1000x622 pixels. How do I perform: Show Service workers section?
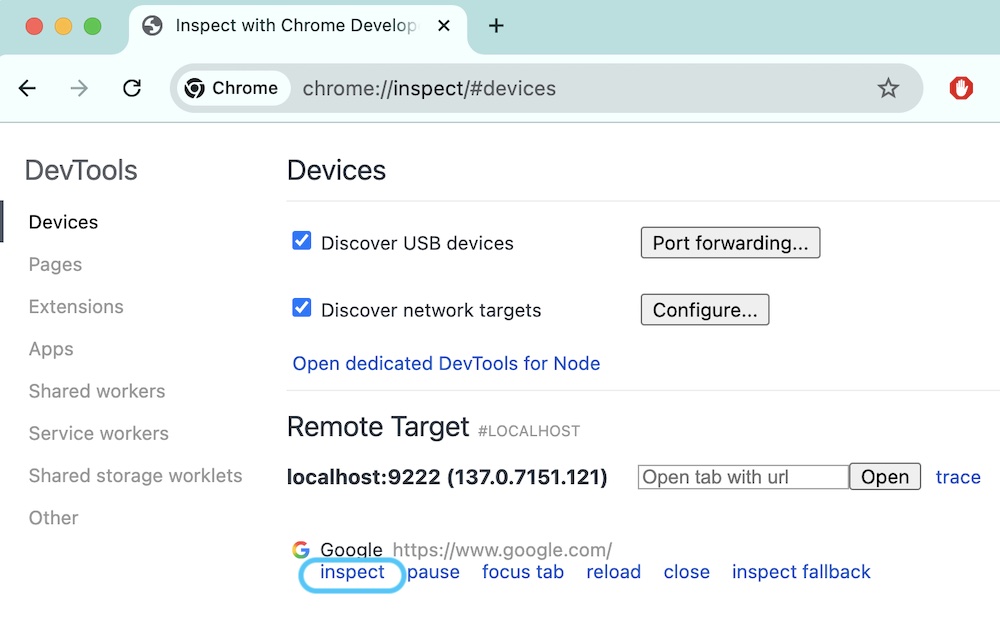pos(99,434)
